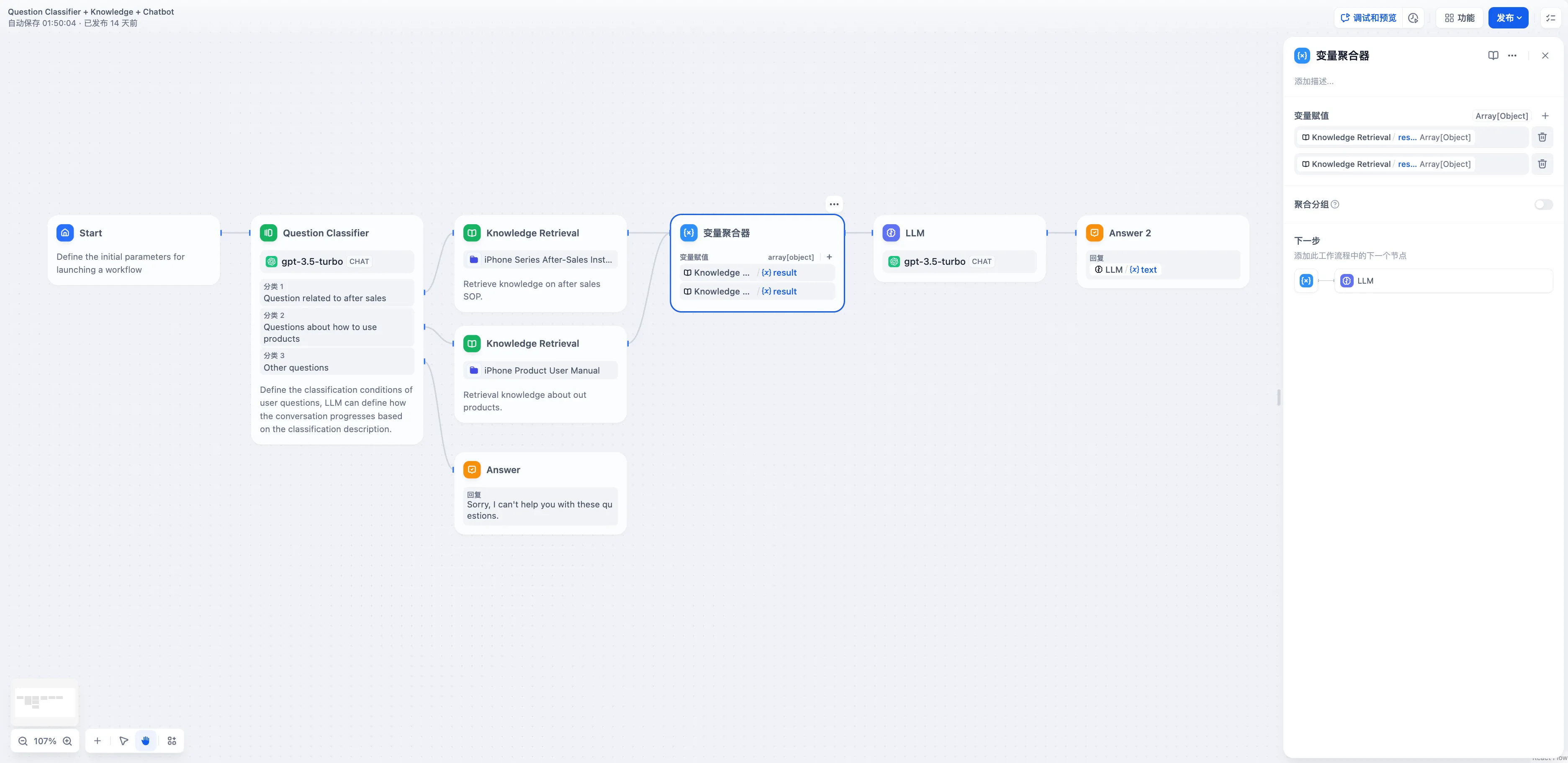The width and height of the screenshot is (1568, 763).
Task: Select the pointer mode tool
Action: click(x=123, y=740)
